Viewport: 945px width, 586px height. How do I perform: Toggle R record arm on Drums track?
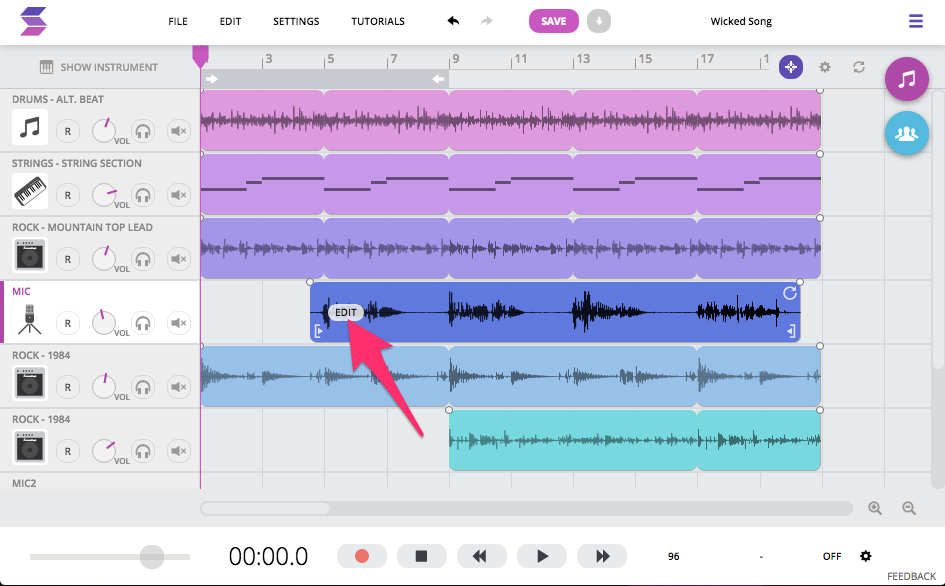coord(68,131)
